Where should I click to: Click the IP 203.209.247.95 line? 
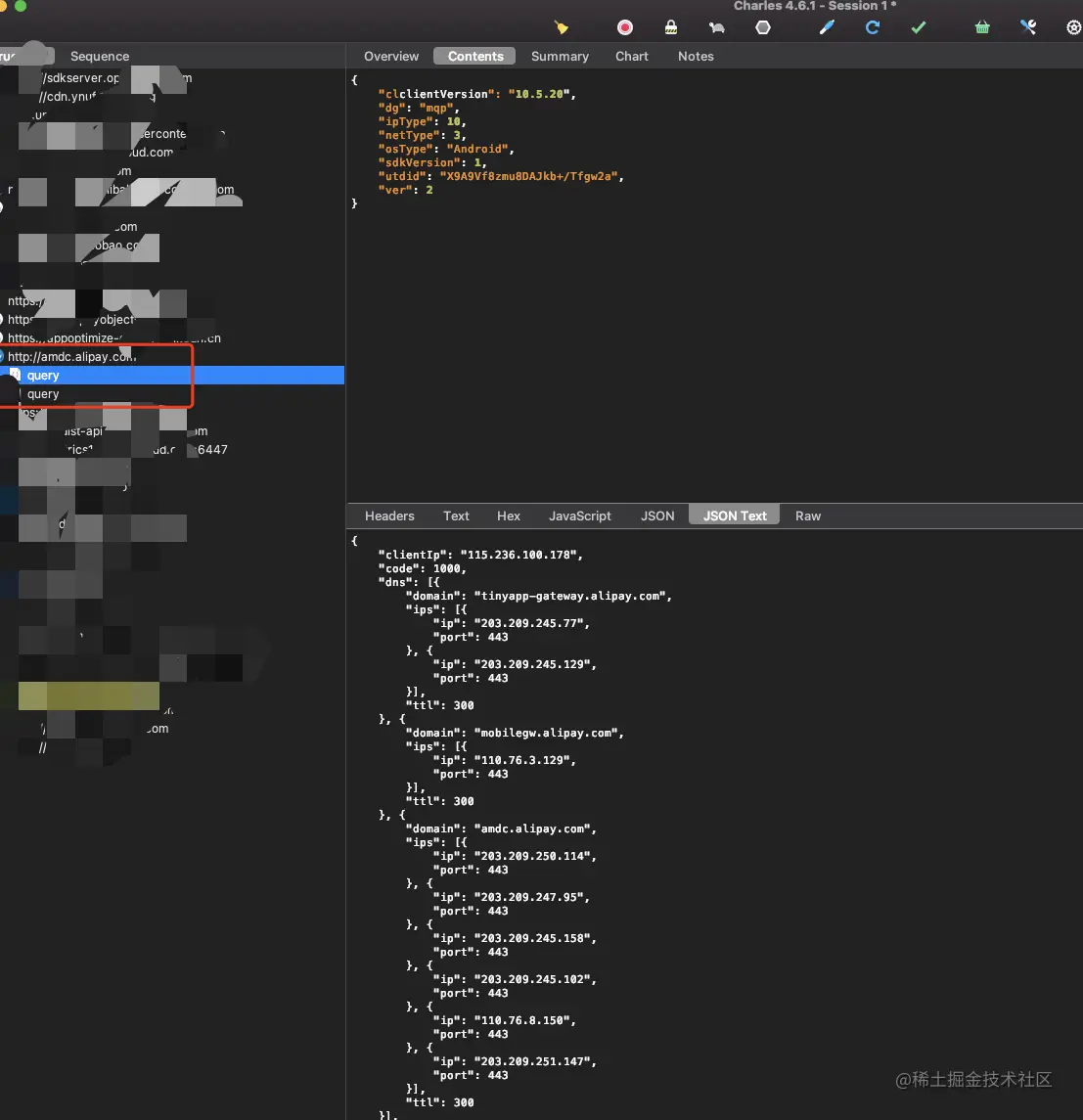[x=511, y=897]
